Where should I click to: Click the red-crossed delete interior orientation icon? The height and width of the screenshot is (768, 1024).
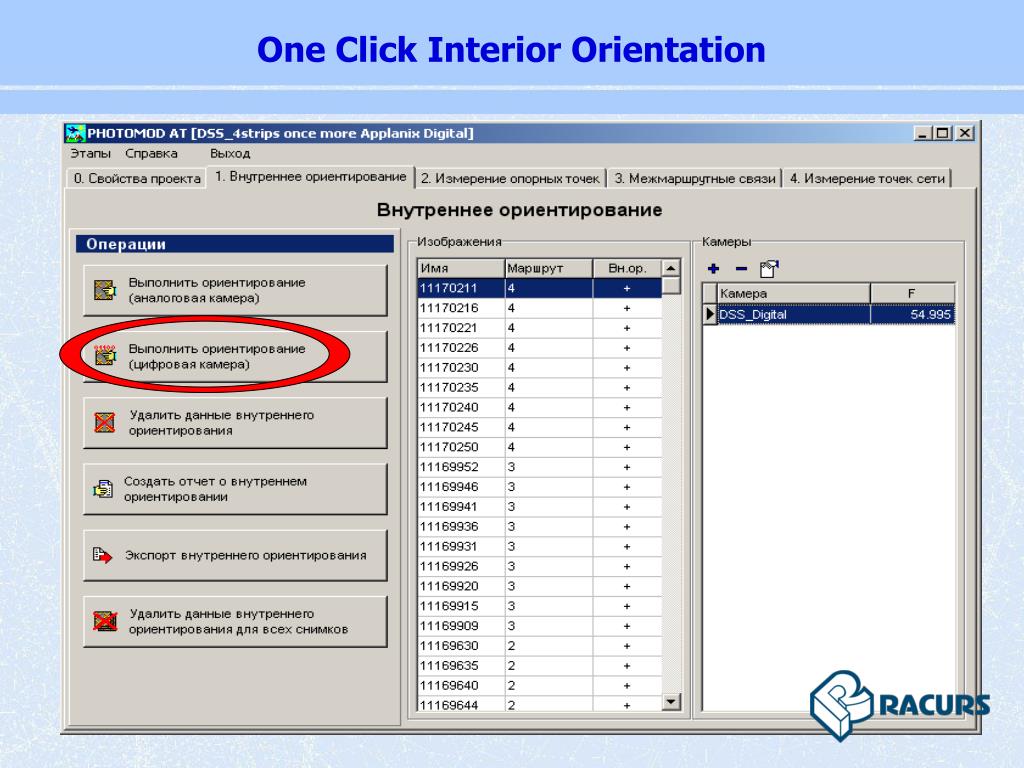point(104,423)
